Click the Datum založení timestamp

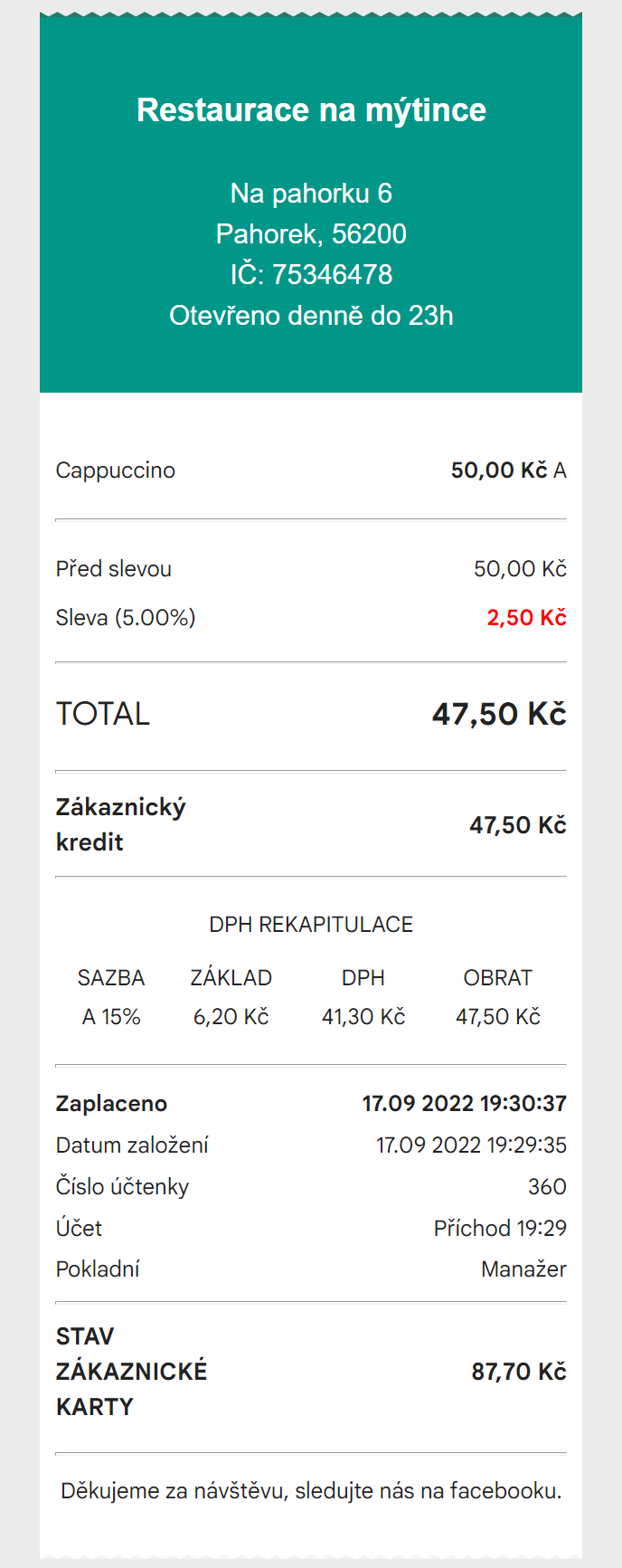[472, 1145]
